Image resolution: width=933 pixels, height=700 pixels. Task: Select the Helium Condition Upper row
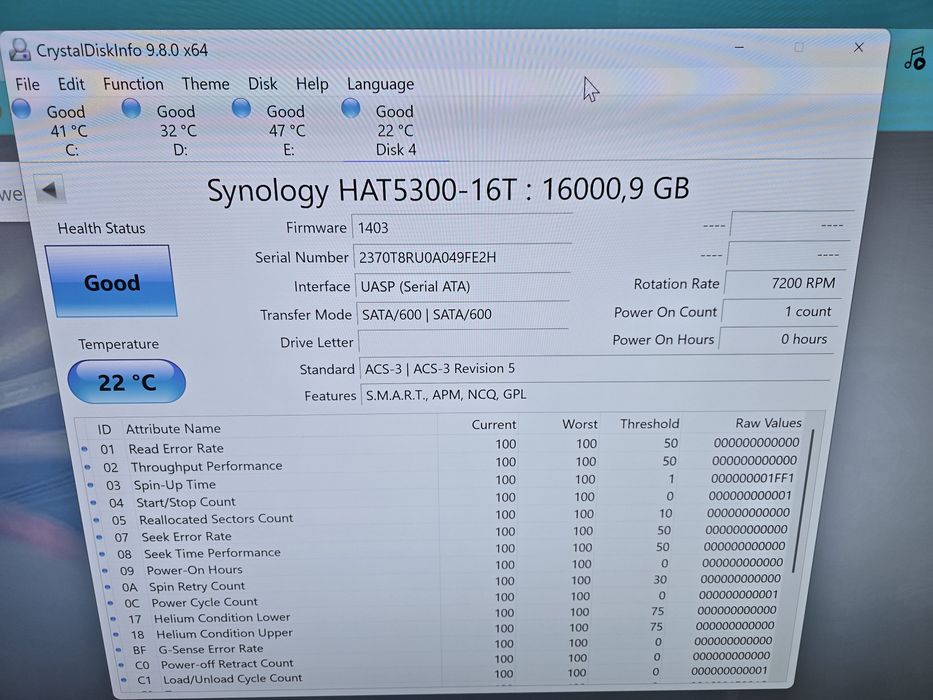click(444, 630)
